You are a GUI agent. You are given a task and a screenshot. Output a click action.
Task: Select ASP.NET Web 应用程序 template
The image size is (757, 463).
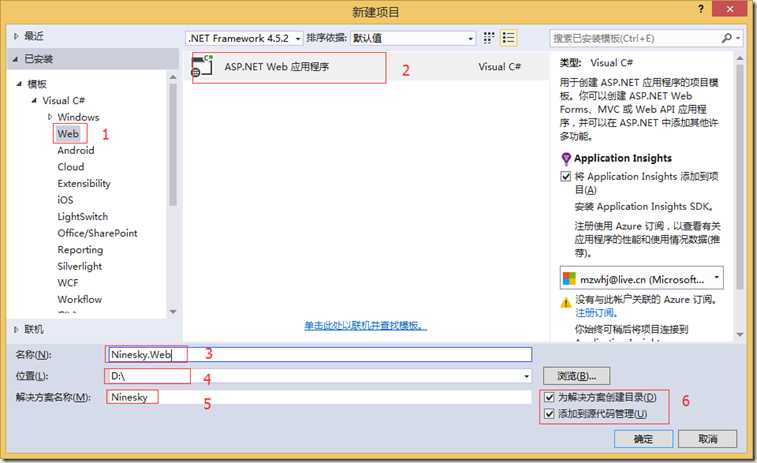click(367, 67)
